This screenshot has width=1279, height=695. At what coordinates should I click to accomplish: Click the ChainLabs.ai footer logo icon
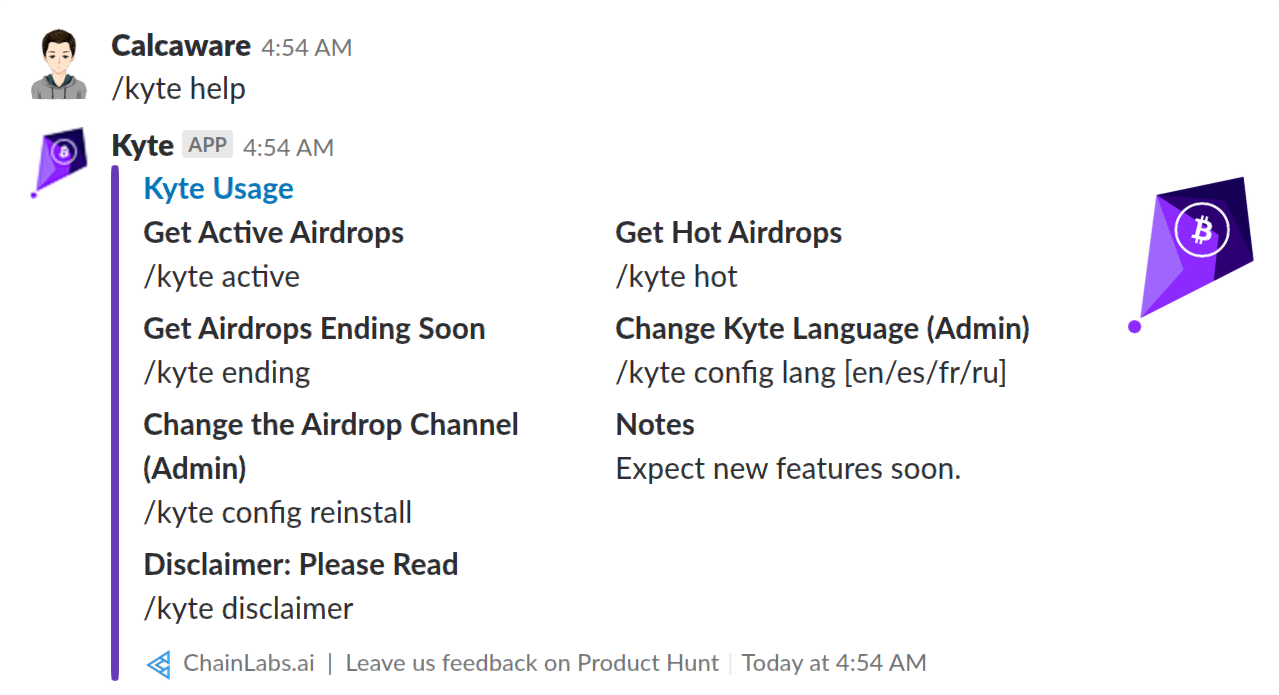tap(158, 664)
